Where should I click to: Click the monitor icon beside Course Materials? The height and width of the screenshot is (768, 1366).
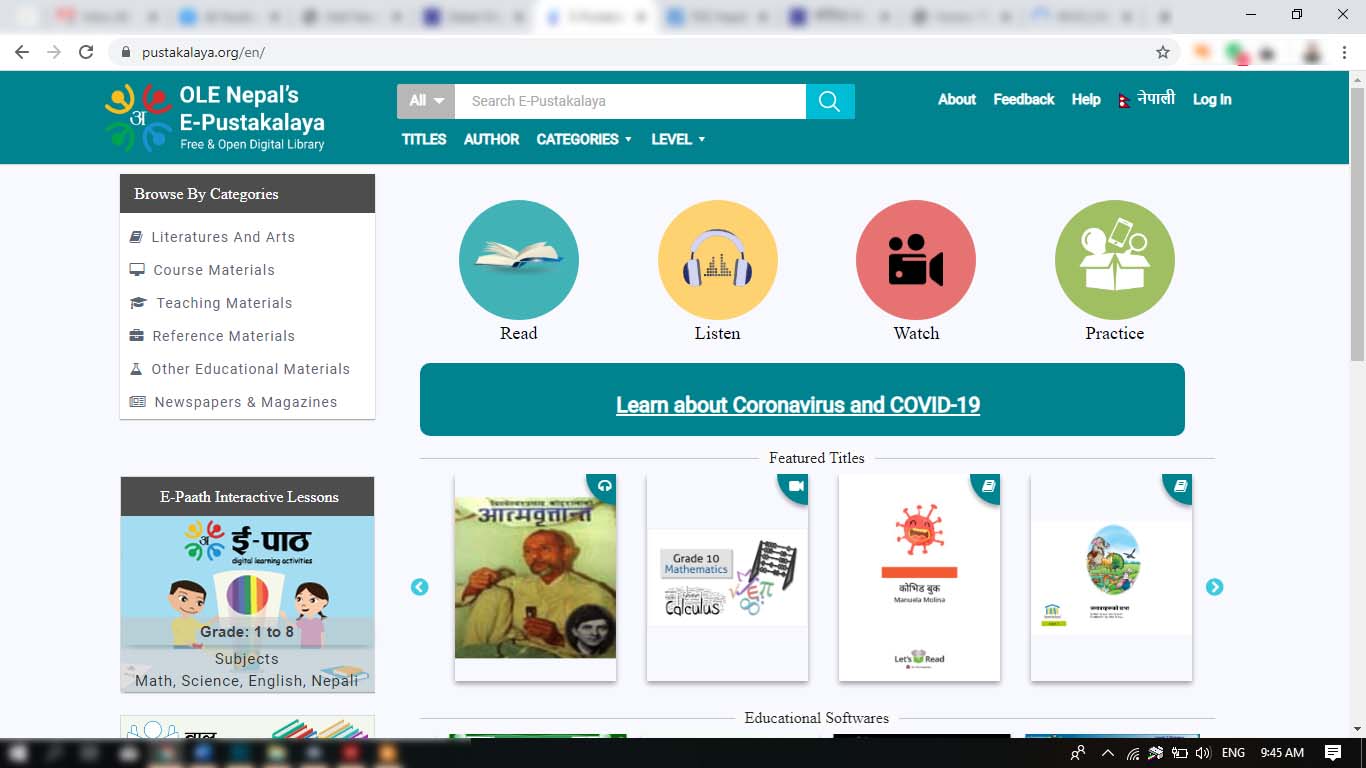tap(137, 270)
